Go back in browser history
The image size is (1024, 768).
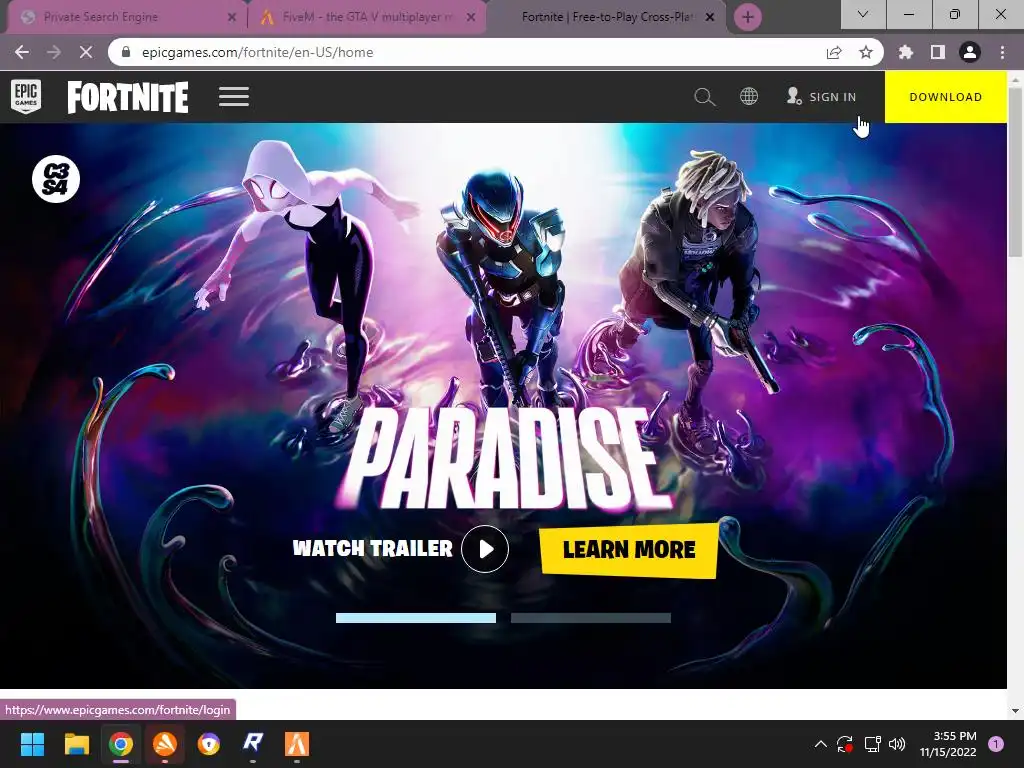pos(22,52)
